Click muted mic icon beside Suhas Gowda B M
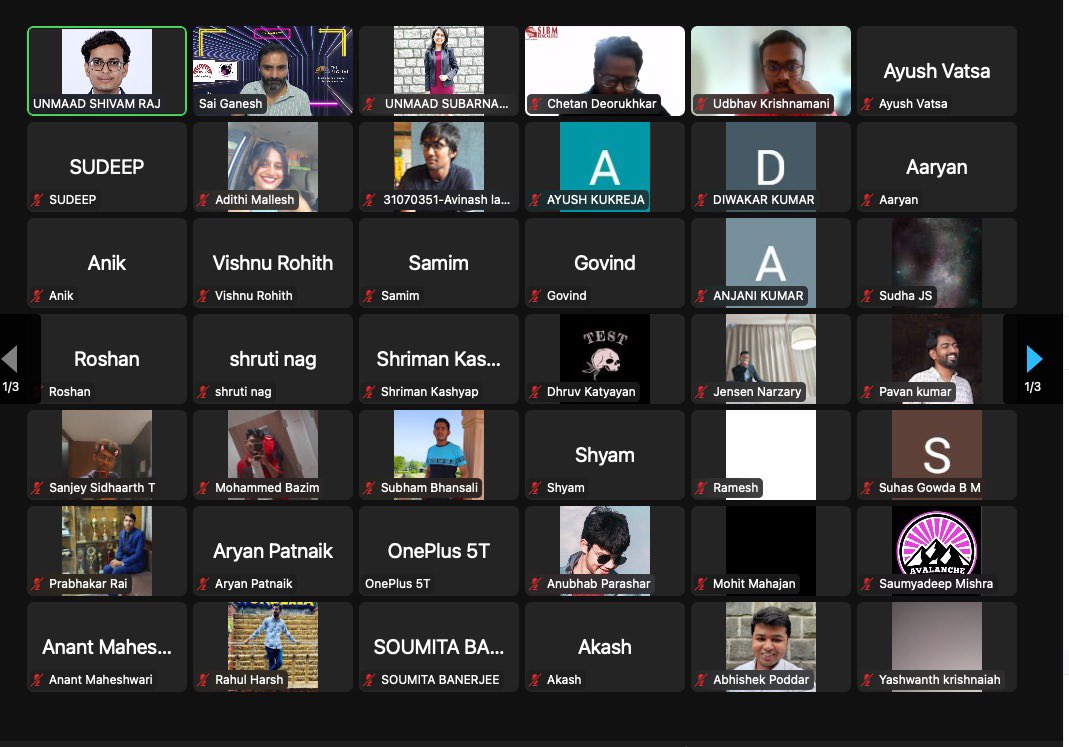The image size is (1069, 747). tap(867, 488)
